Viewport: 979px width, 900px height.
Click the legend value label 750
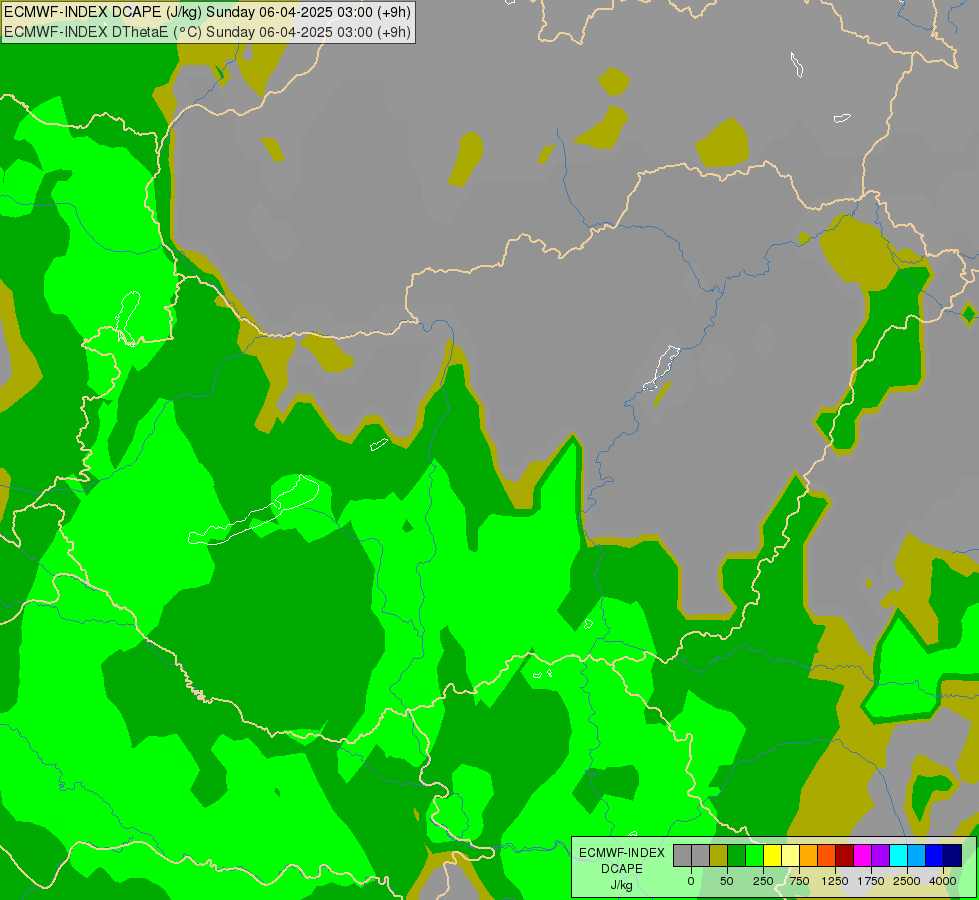coord(799,881)
